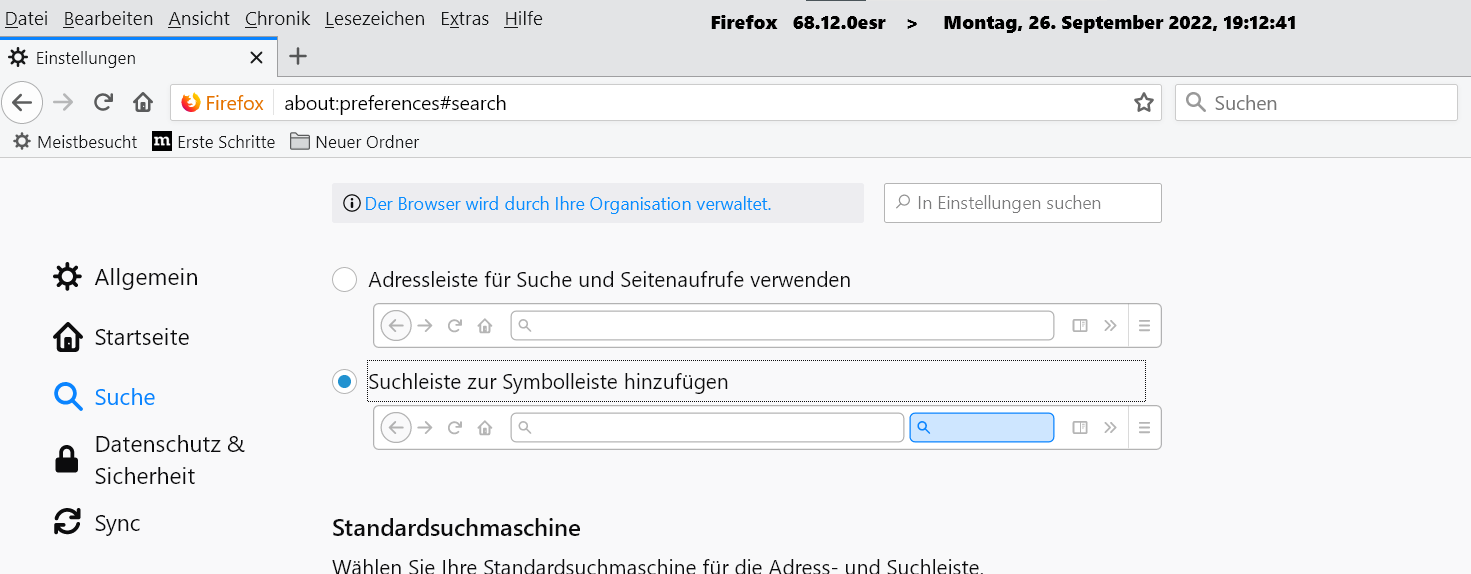Click the Firefox 68.12.0esr version text
The height and width of the screenshot is (574, 1471).
click(x=798, y=22)
